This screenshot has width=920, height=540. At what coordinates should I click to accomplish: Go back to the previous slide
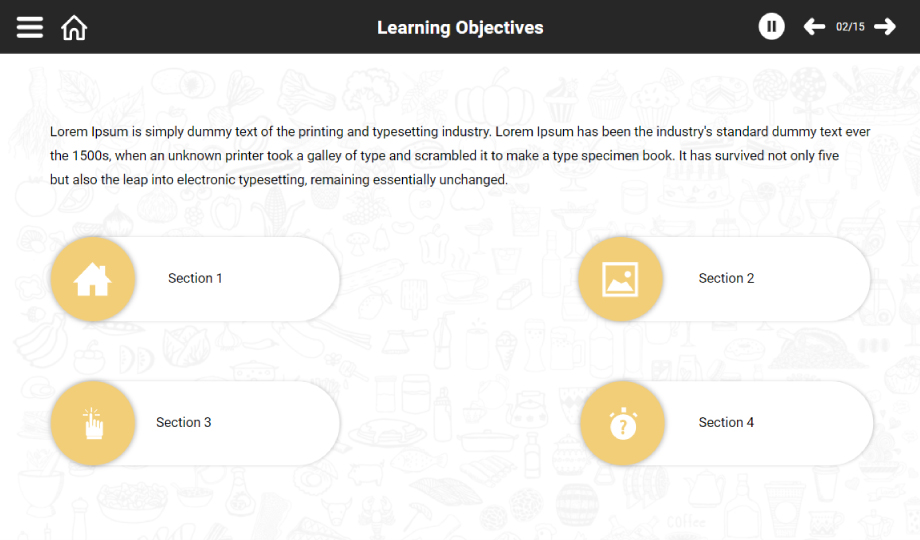(814, 27)
